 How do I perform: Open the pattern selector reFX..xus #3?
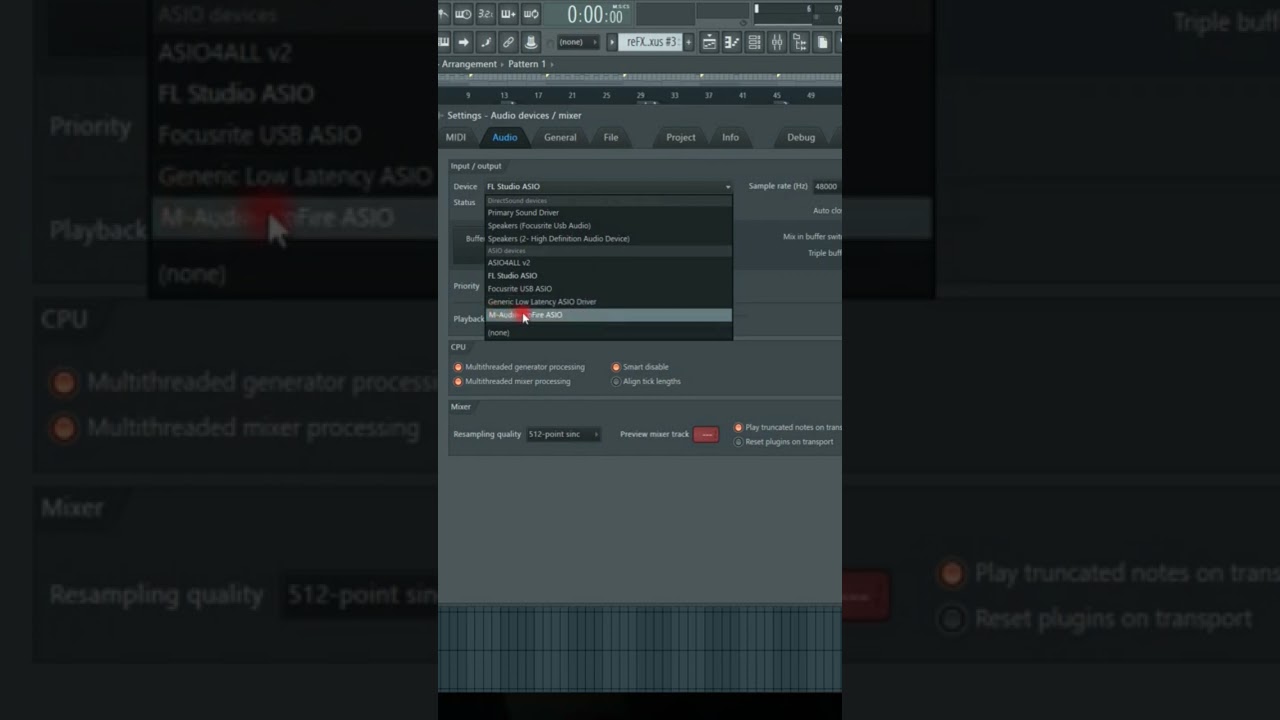click(651, 42)
